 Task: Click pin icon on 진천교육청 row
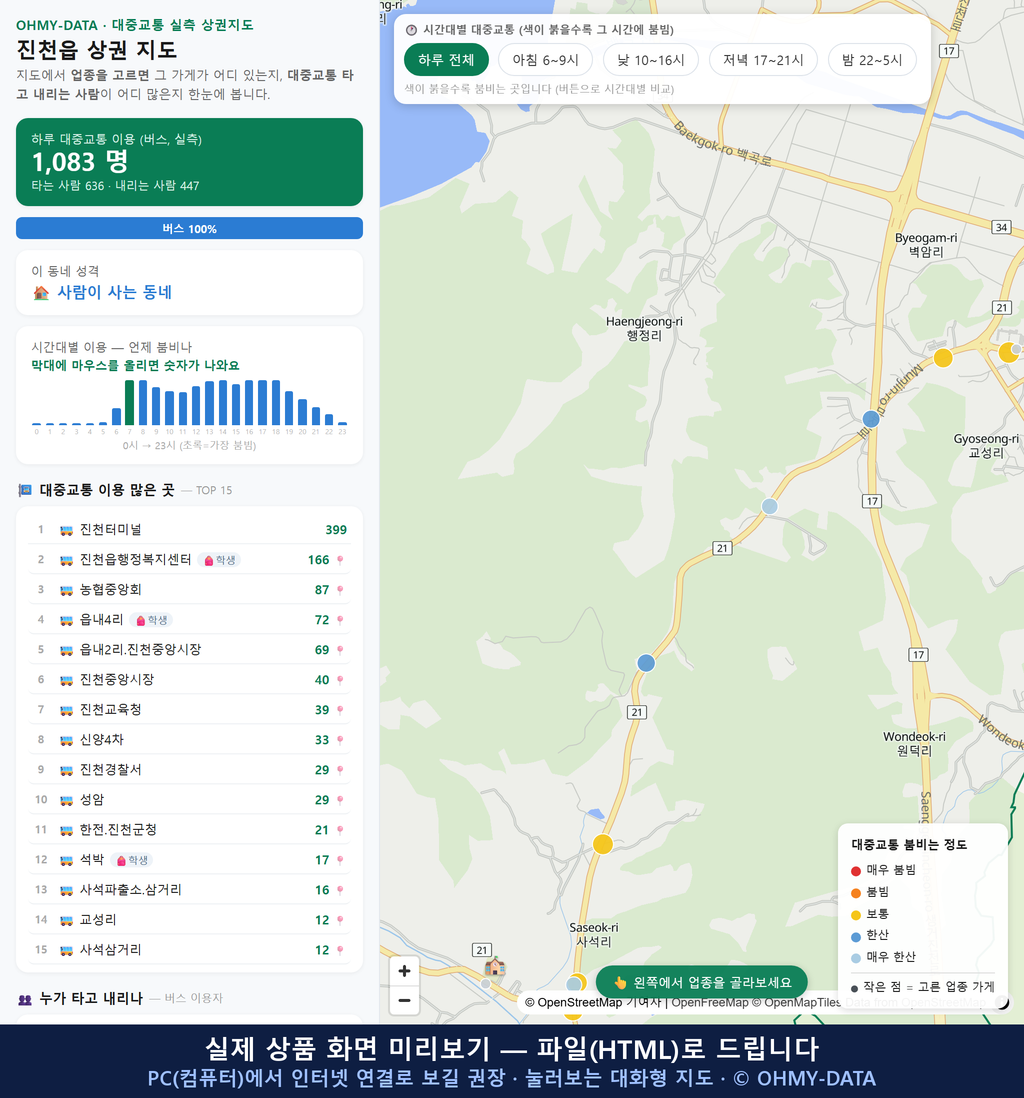[340, 711]
